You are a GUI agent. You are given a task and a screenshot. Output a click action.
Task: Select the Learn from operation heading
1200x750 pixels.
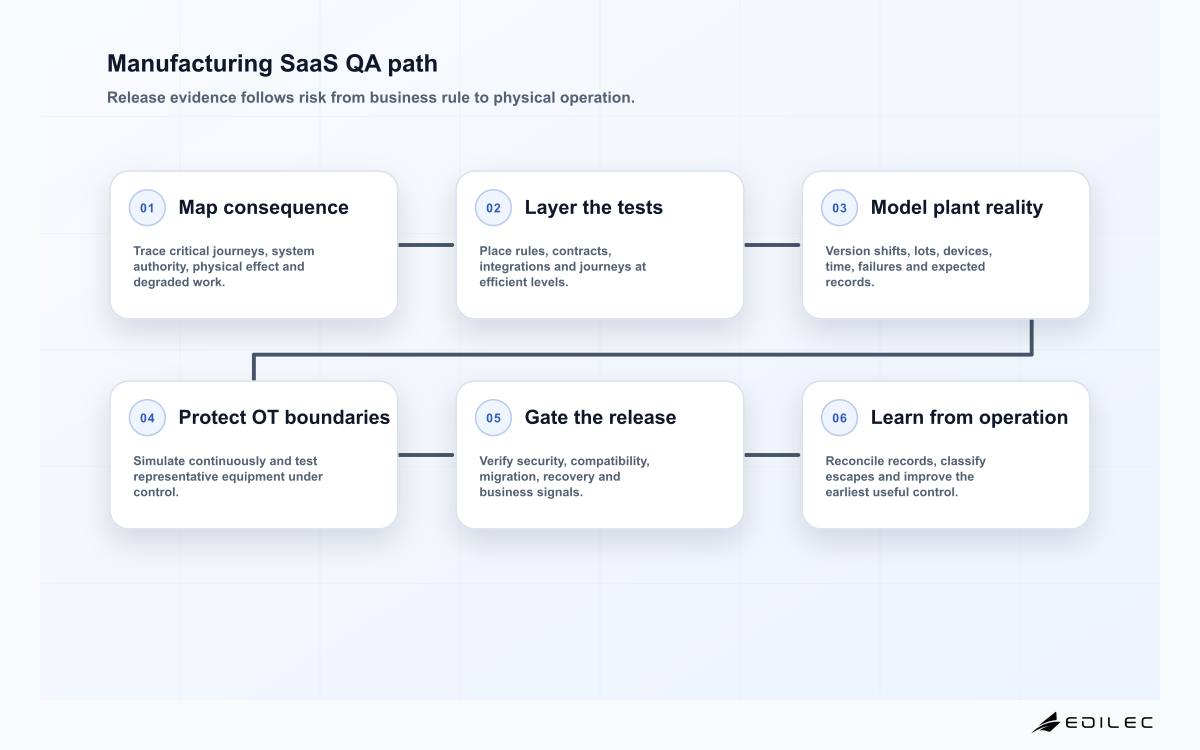(x=969, y=418)
